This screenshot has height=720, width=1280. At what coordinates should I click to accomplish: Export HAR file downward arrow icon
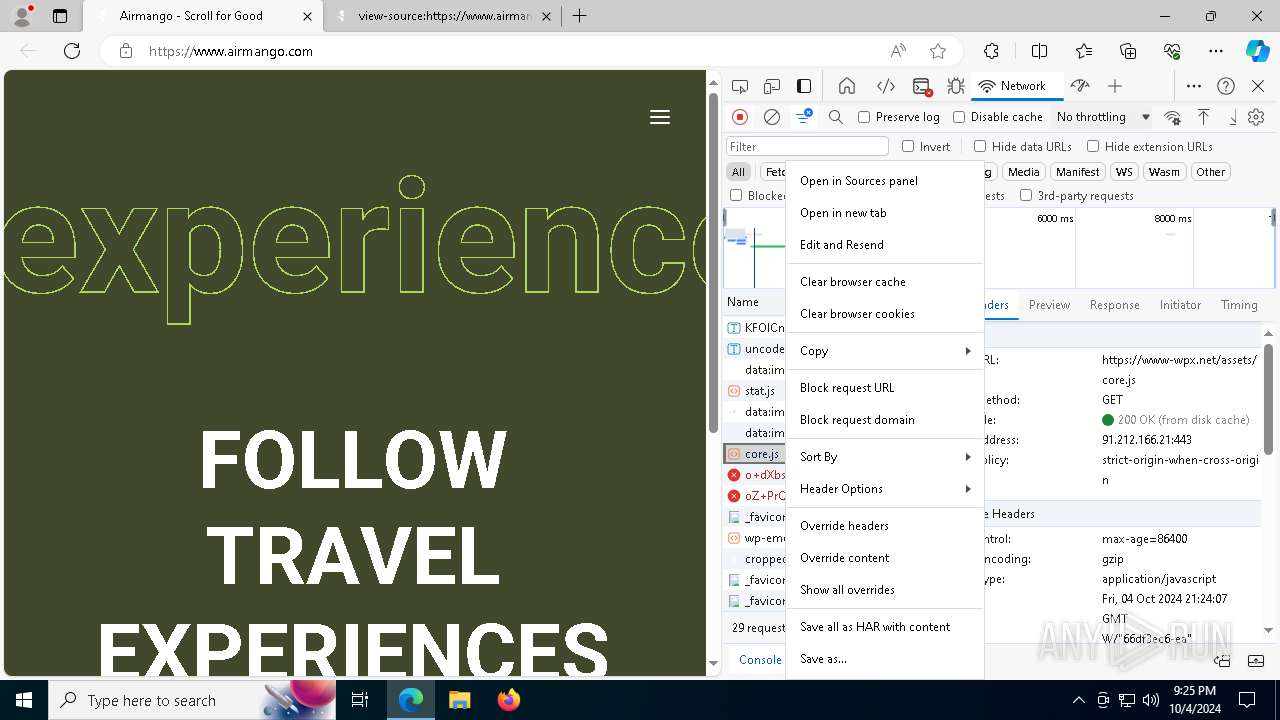tap(1233, 117)
